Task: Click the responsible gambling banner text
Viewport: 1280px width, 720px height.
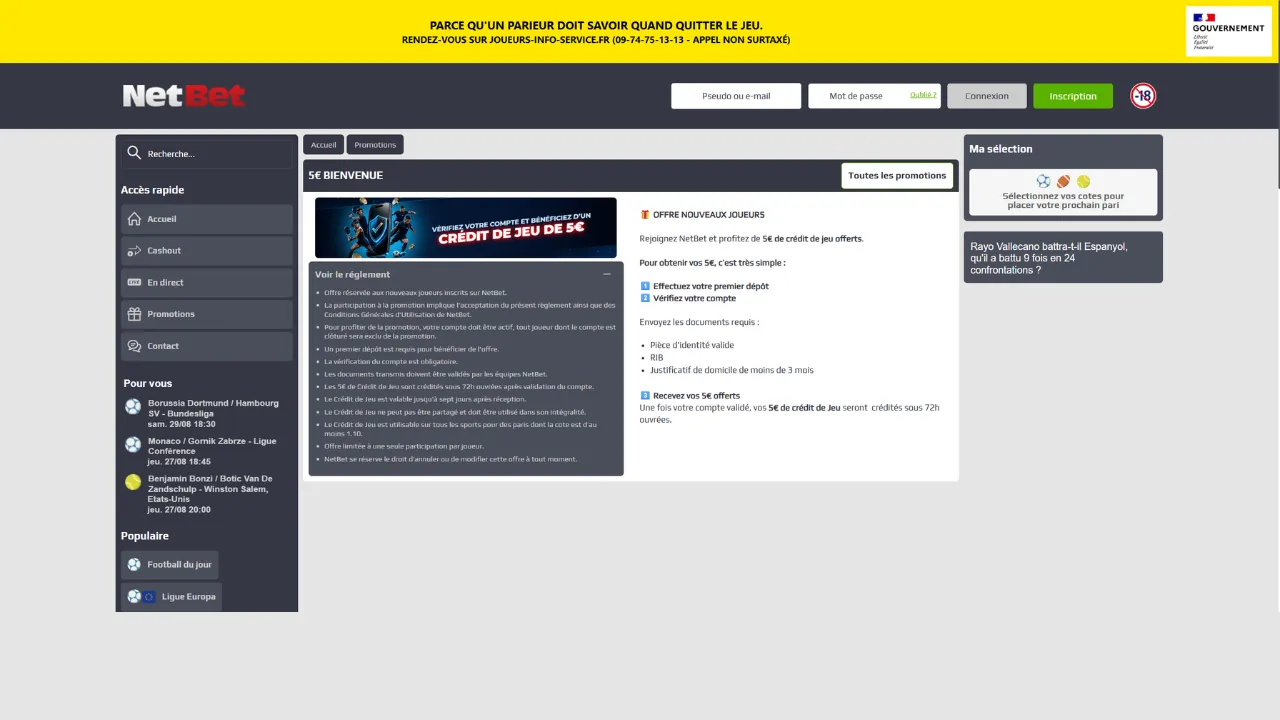Action: coord(596,32)
